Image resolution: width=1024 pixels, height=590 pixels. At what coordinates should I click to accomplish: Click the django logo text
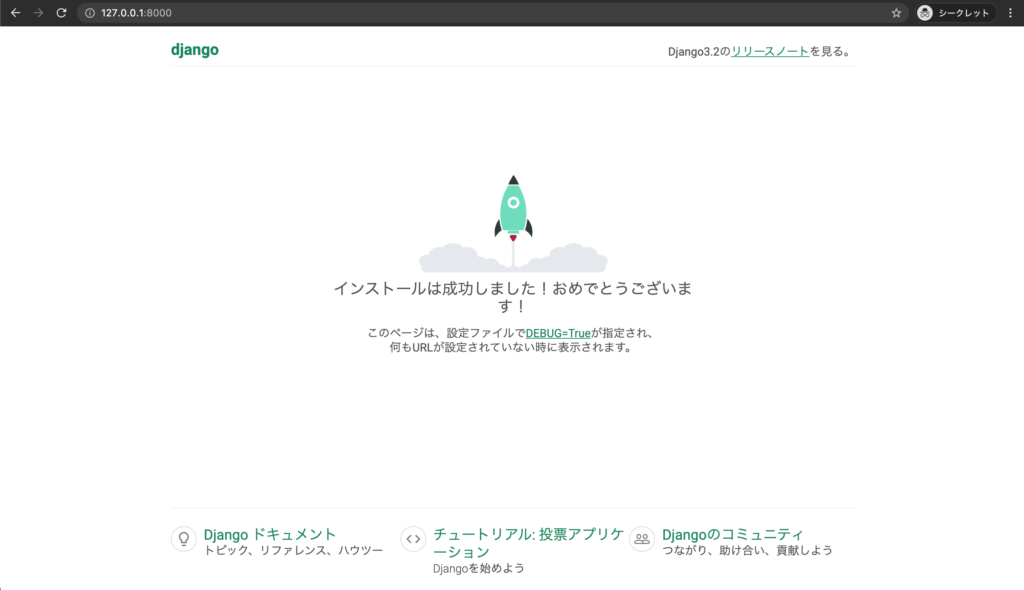[195, 50]
